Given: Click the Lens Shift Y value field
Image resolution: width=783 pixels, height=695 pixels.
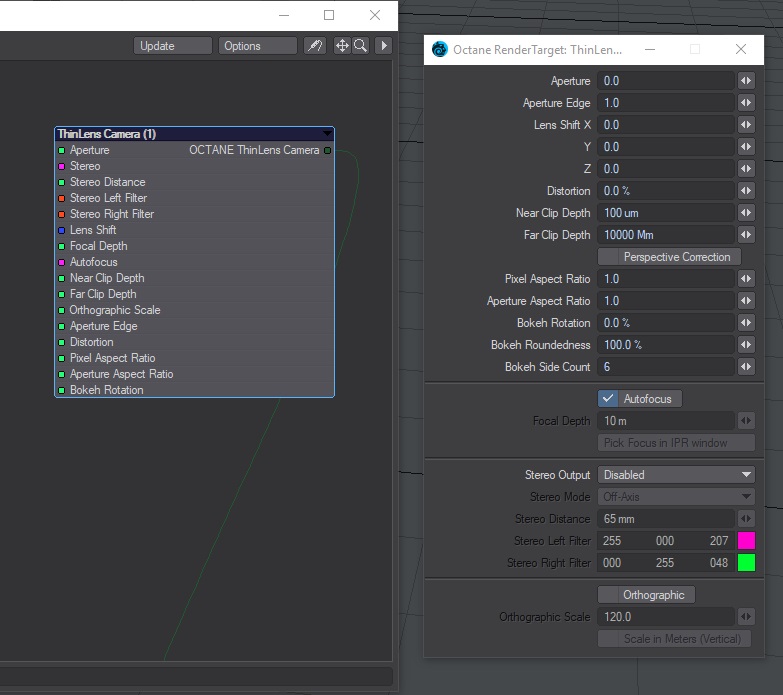Looking at the screenshot, I should click(x=666, y=147).
